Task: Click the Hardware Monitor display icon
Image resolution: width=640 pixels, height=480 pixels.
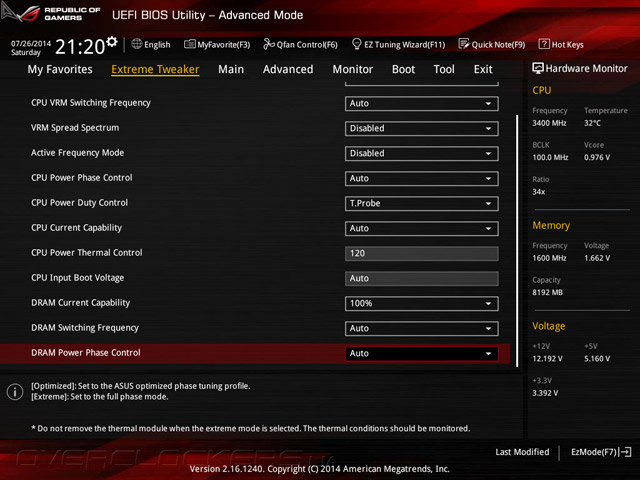Action: (538, 68)
